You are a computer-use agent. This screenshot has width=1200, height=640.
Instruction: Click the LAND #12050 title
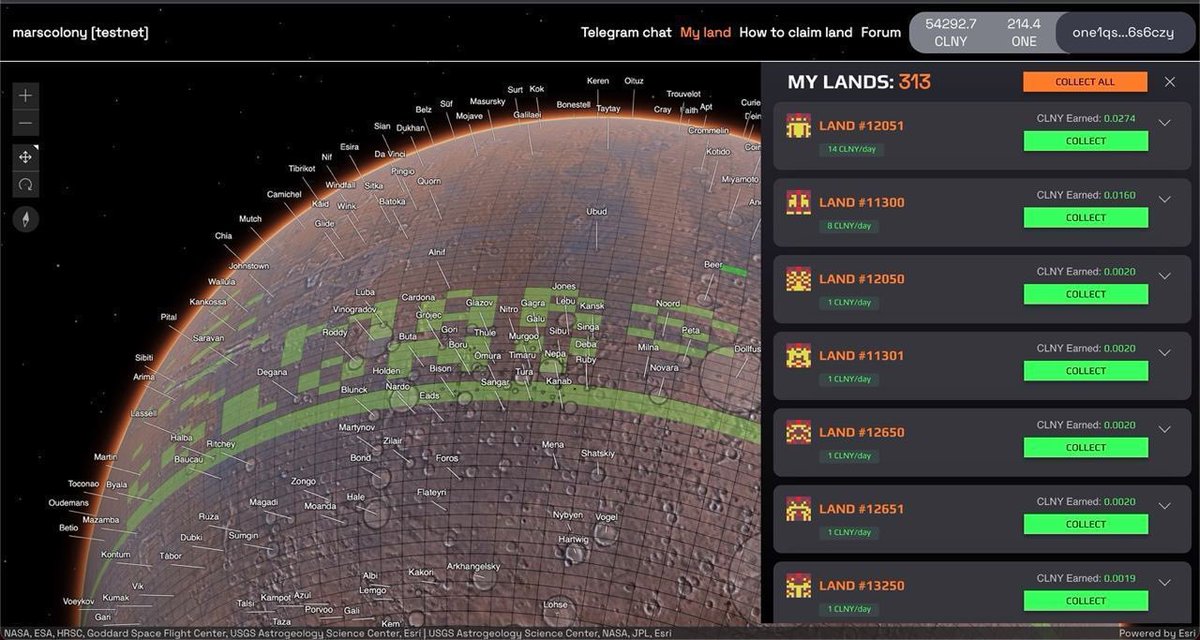tap(861, 279)
